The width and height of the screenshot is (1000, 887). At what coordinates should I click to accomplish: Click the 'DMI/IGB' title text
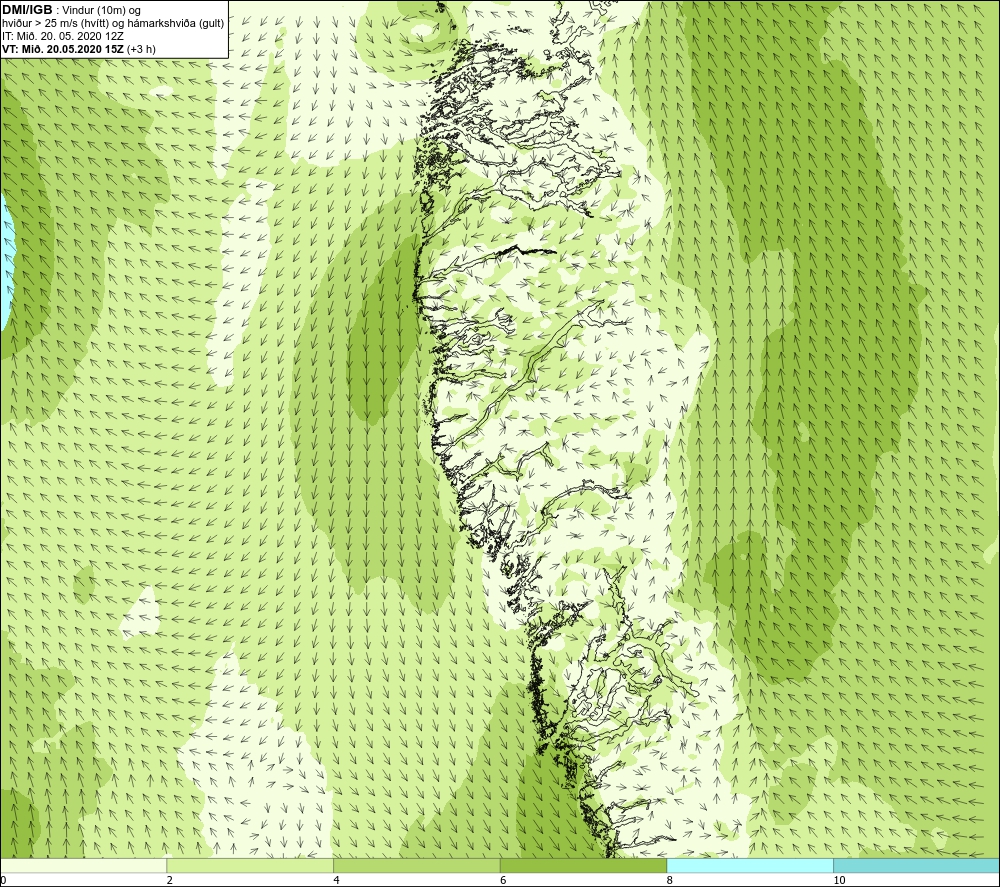27,10
